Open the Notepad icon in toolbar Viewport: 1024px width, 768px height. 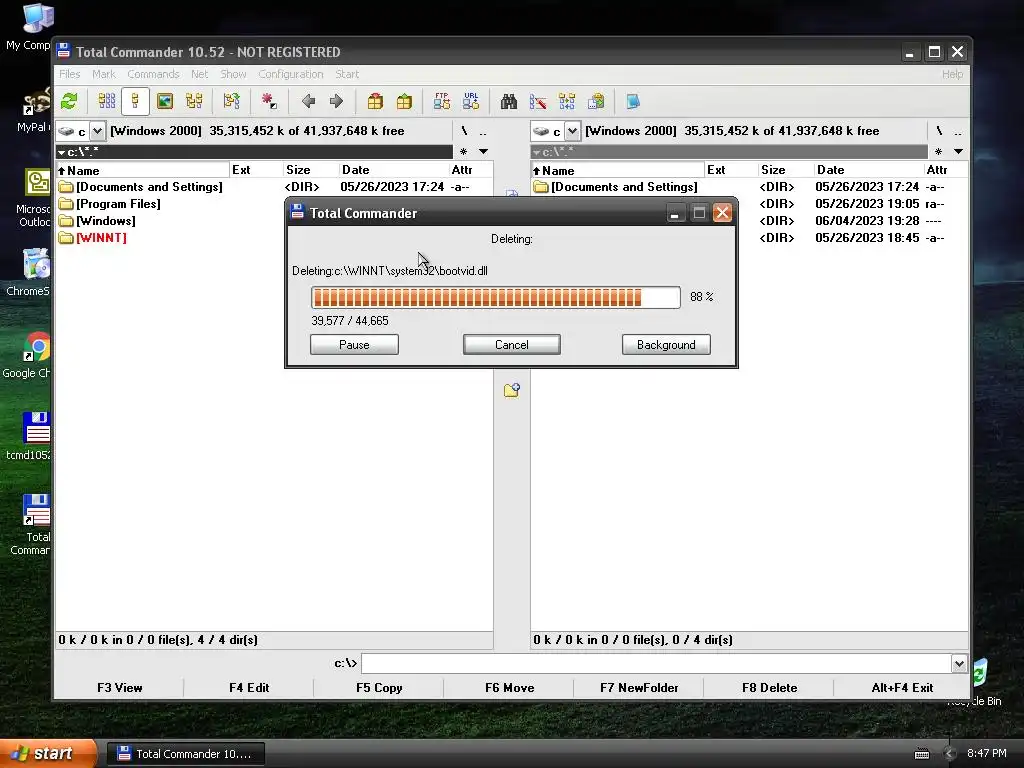click(x=633, y=101)
